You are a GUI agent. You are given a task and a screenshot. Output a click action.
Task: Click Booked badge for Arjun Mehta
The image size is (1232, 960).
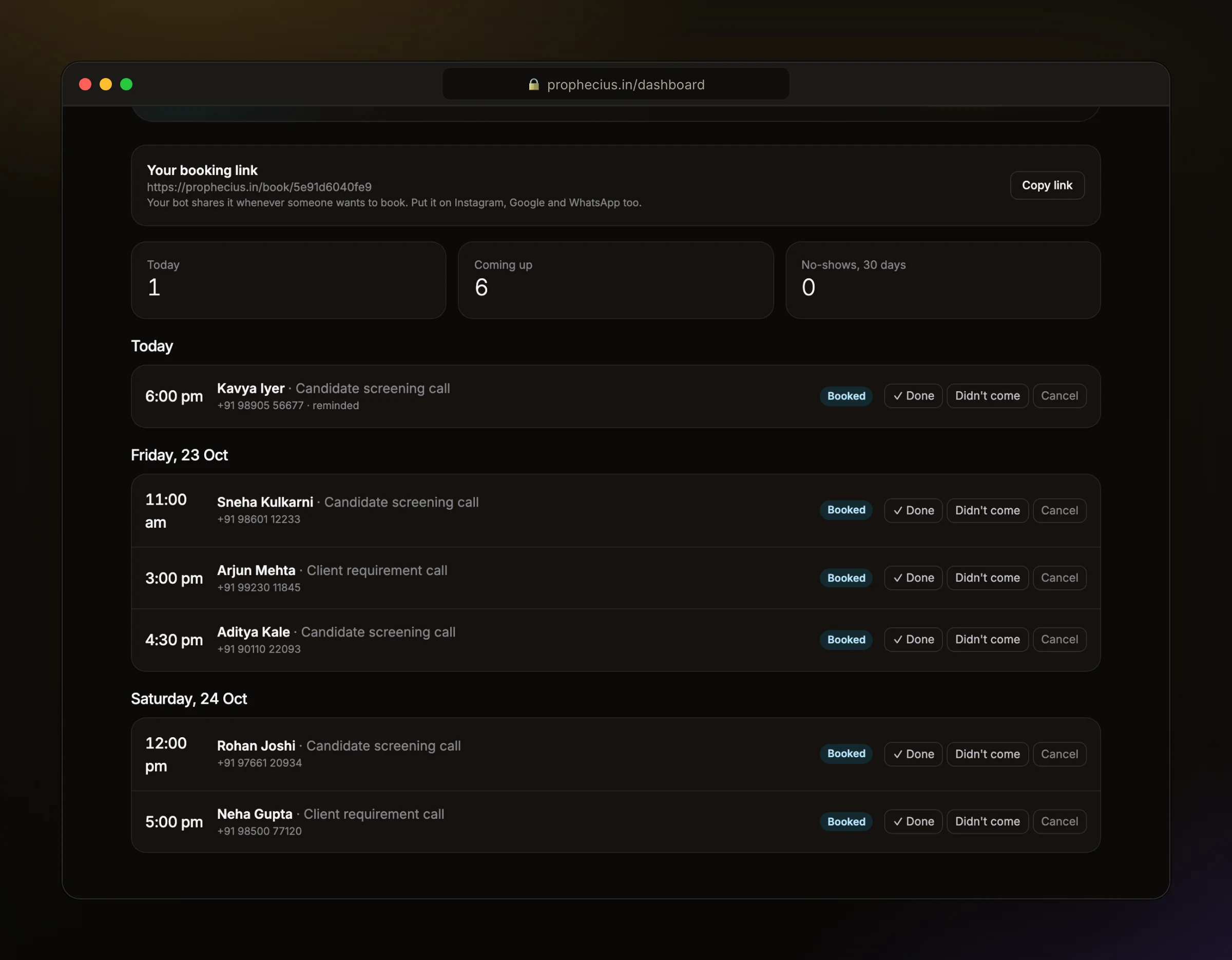coord(845,578)
